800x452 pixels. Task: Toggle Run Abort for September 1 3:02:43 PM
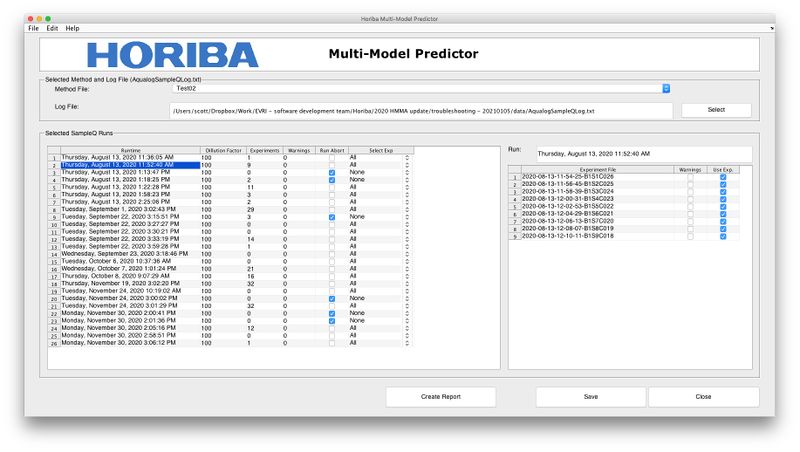pyautogui.click(x=332, y=210)
